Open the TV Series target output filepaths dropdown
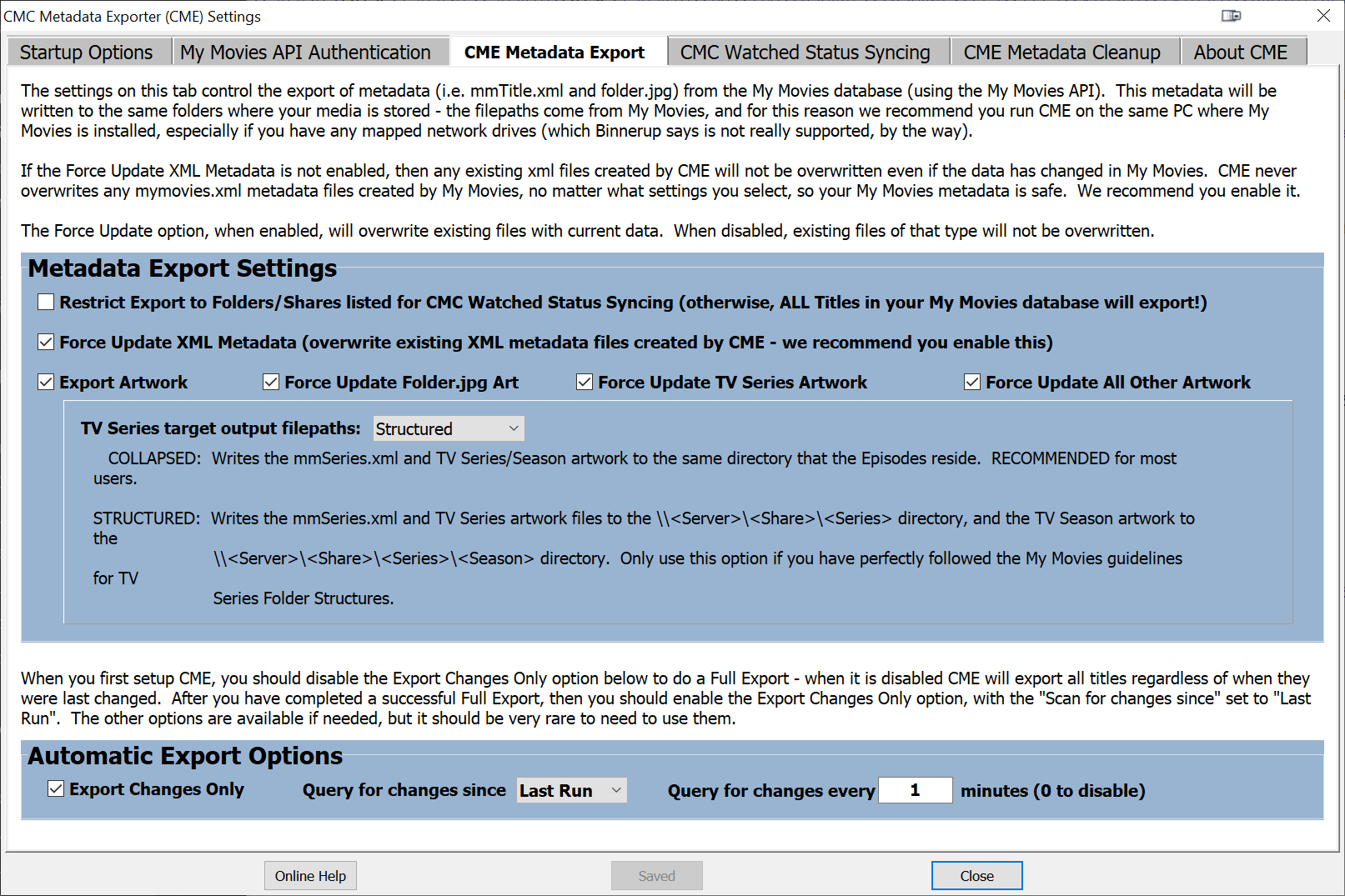Image resolution: width=1345 pixels, height=896 pixels. (x=449, y=428)
